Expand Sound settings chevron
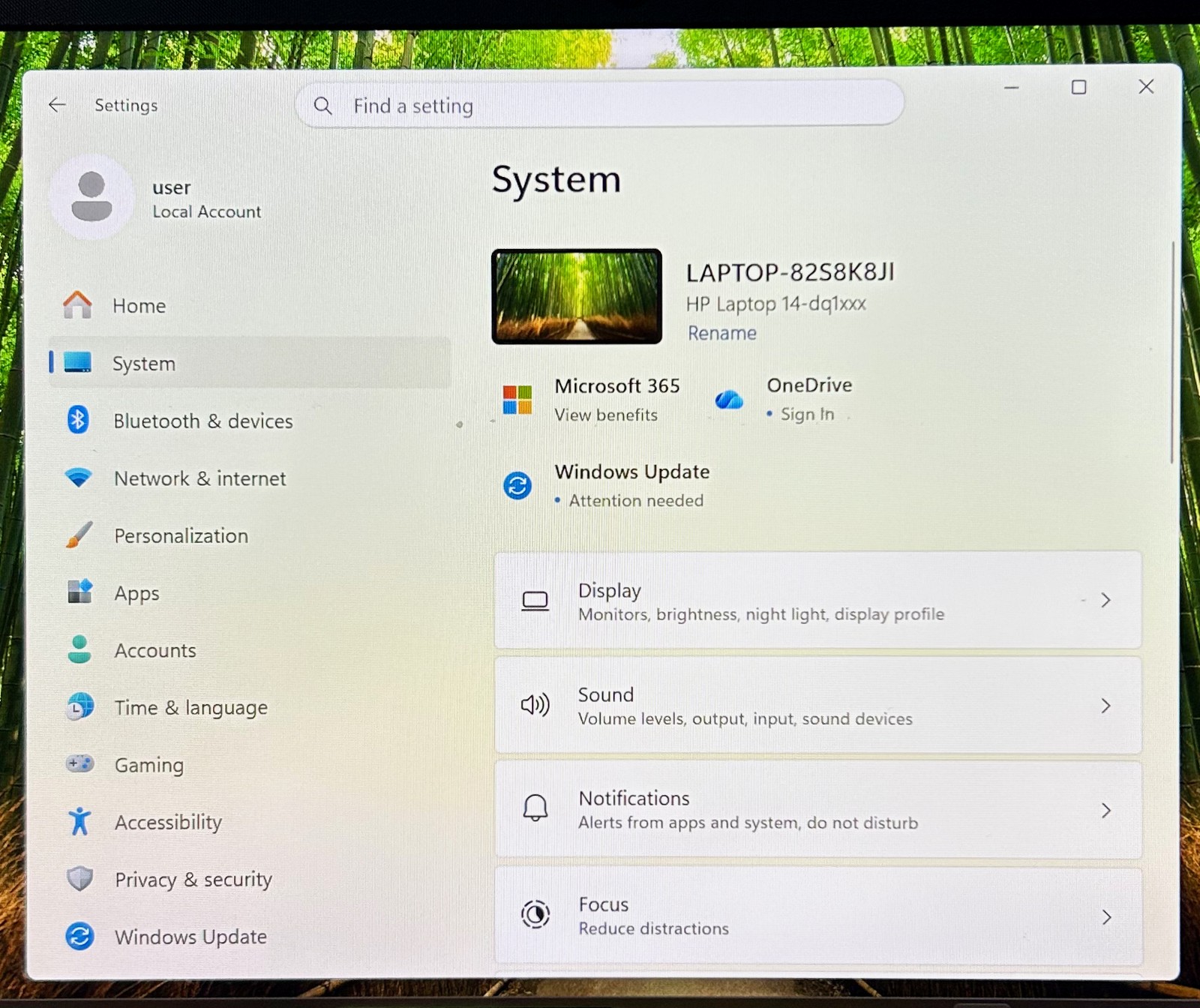The image size is (1200, 1008). coord(1105,706)
